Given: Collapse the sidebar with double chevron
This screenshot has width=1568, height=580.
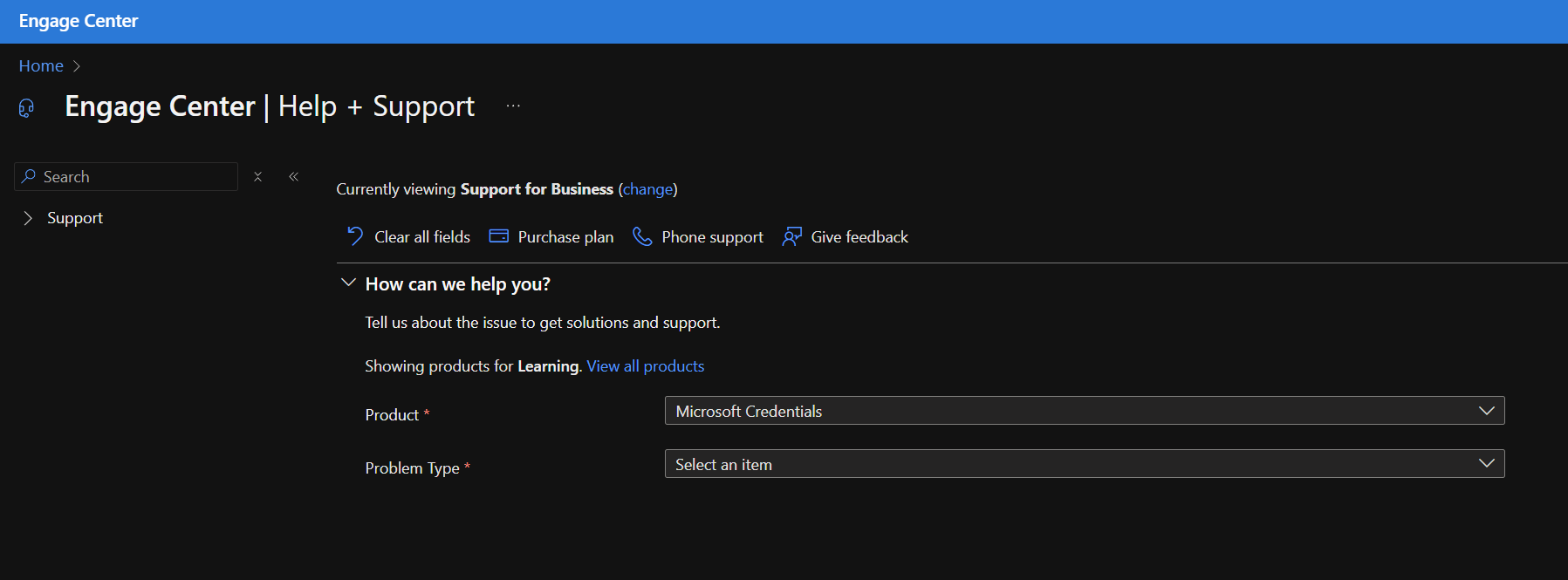Looking at the screenshot, I should tap(294, 176).
